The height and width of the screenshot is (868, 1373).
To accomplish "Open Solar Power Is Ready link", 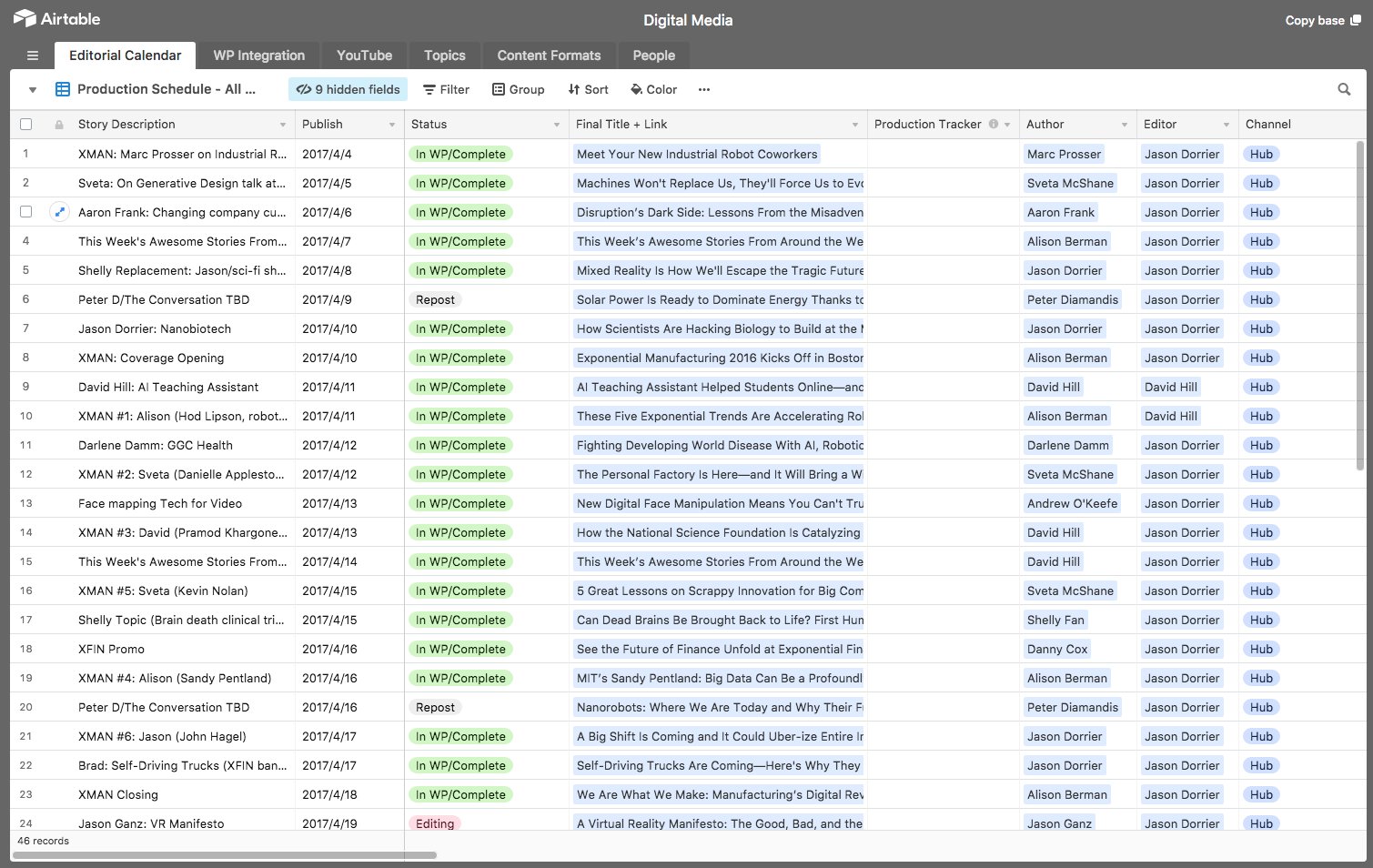I will [719, 299].
